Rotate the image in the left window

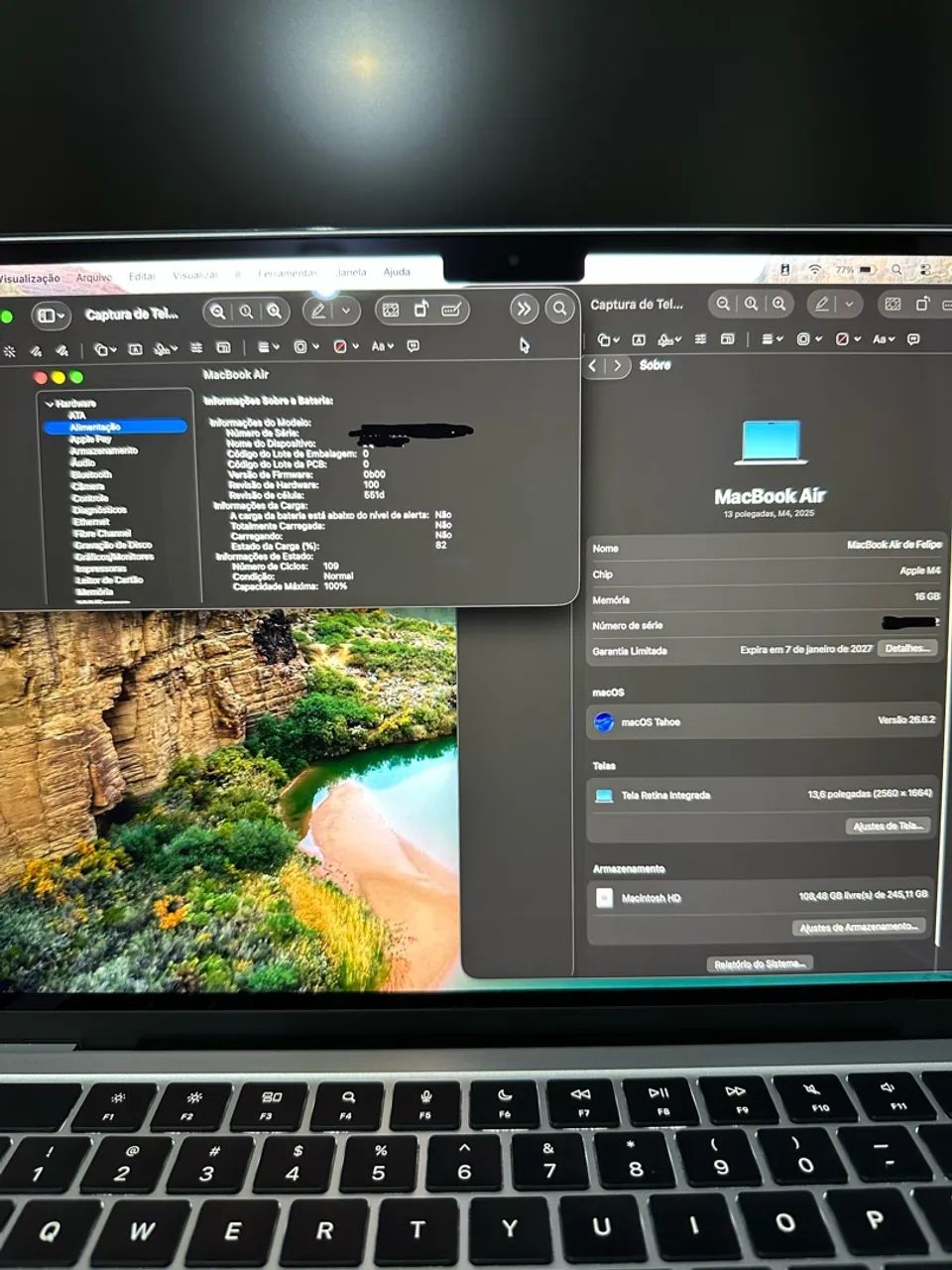pos(420,310)
